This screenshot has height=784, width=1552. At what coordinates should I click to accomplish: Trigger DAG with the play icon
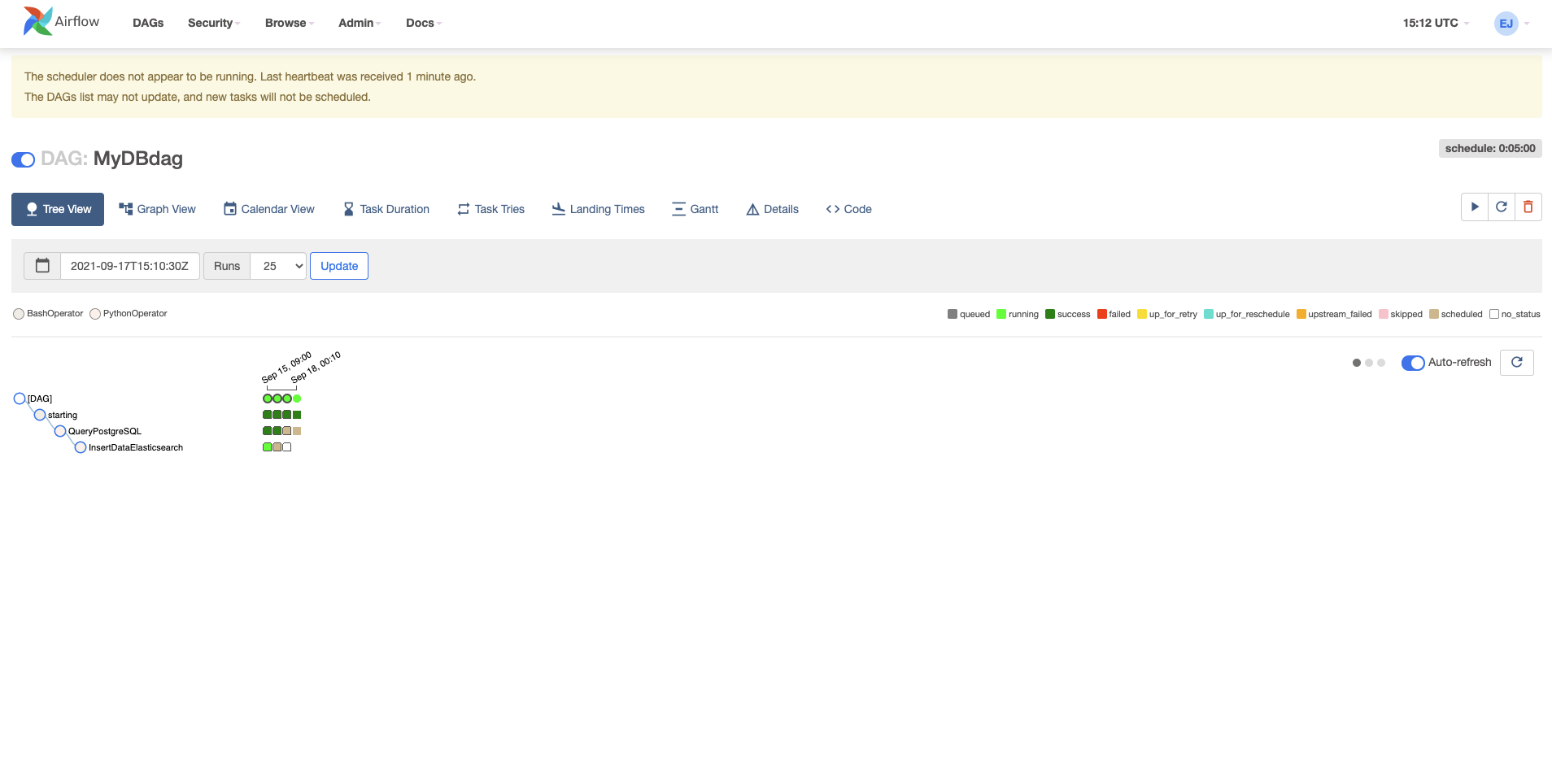point(1475,207)
